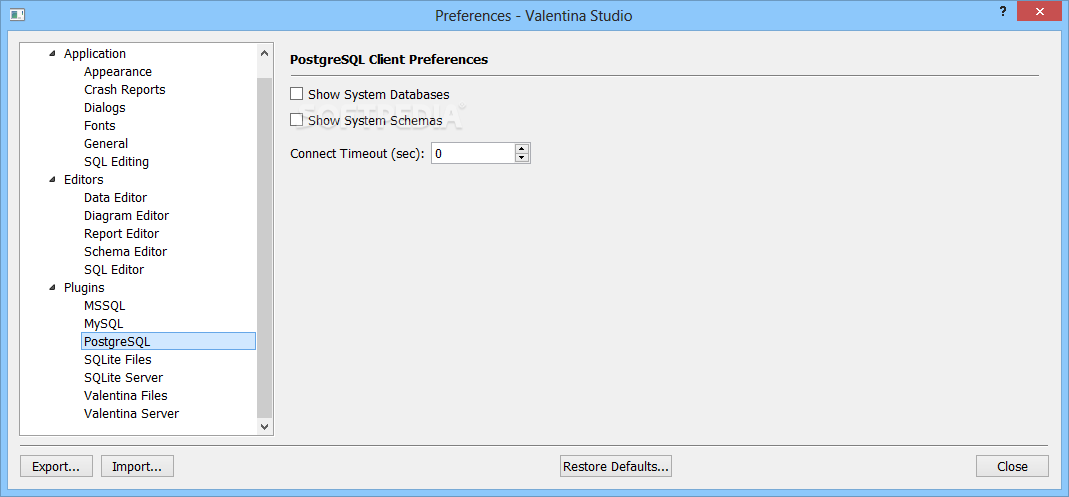Select the MySQL plugin preferences
Screen dimensions: 1069x497
104,323
